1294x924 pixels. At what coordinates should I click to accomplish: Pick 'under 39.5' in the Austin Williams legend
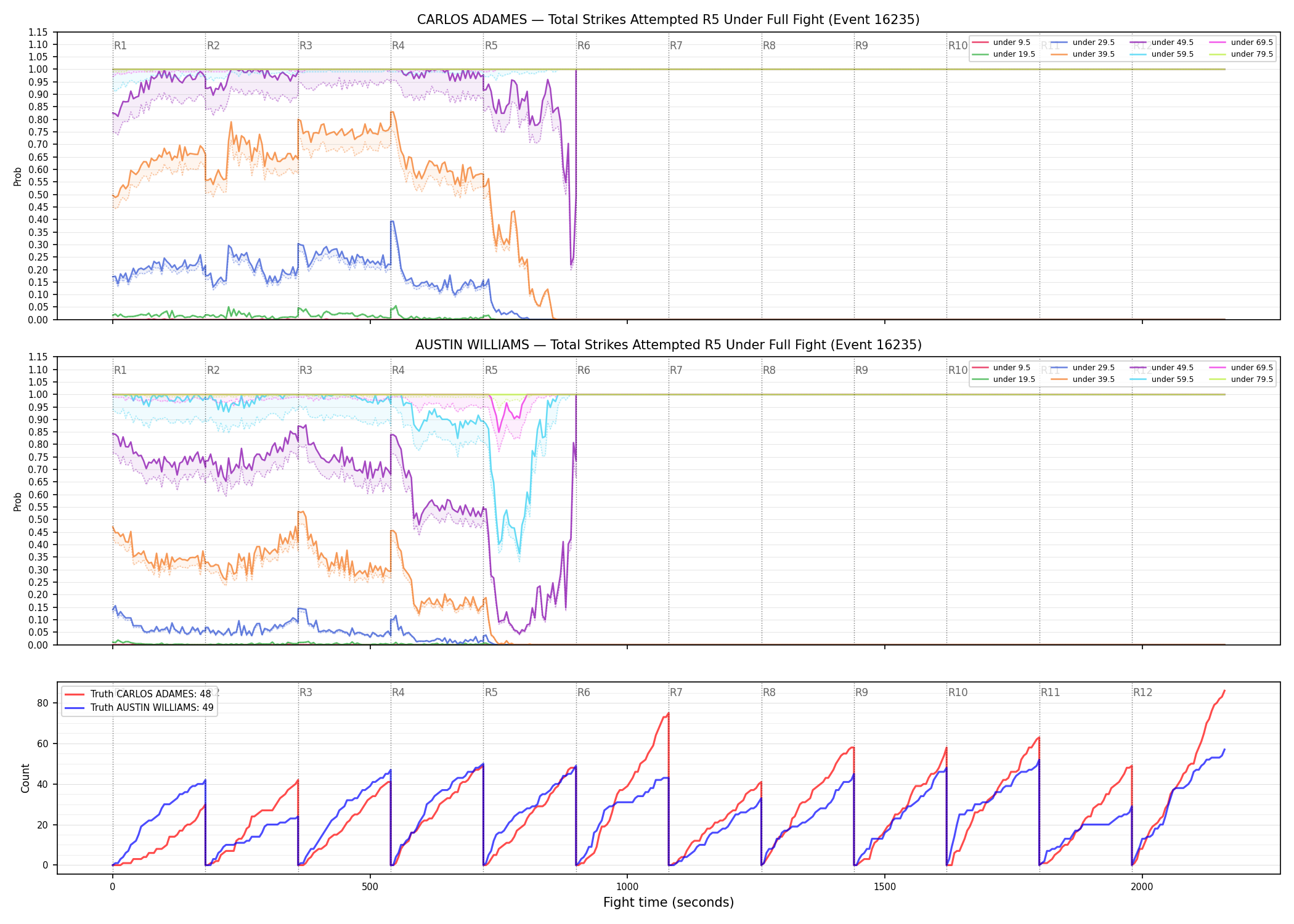click(x=1083, y=379)
